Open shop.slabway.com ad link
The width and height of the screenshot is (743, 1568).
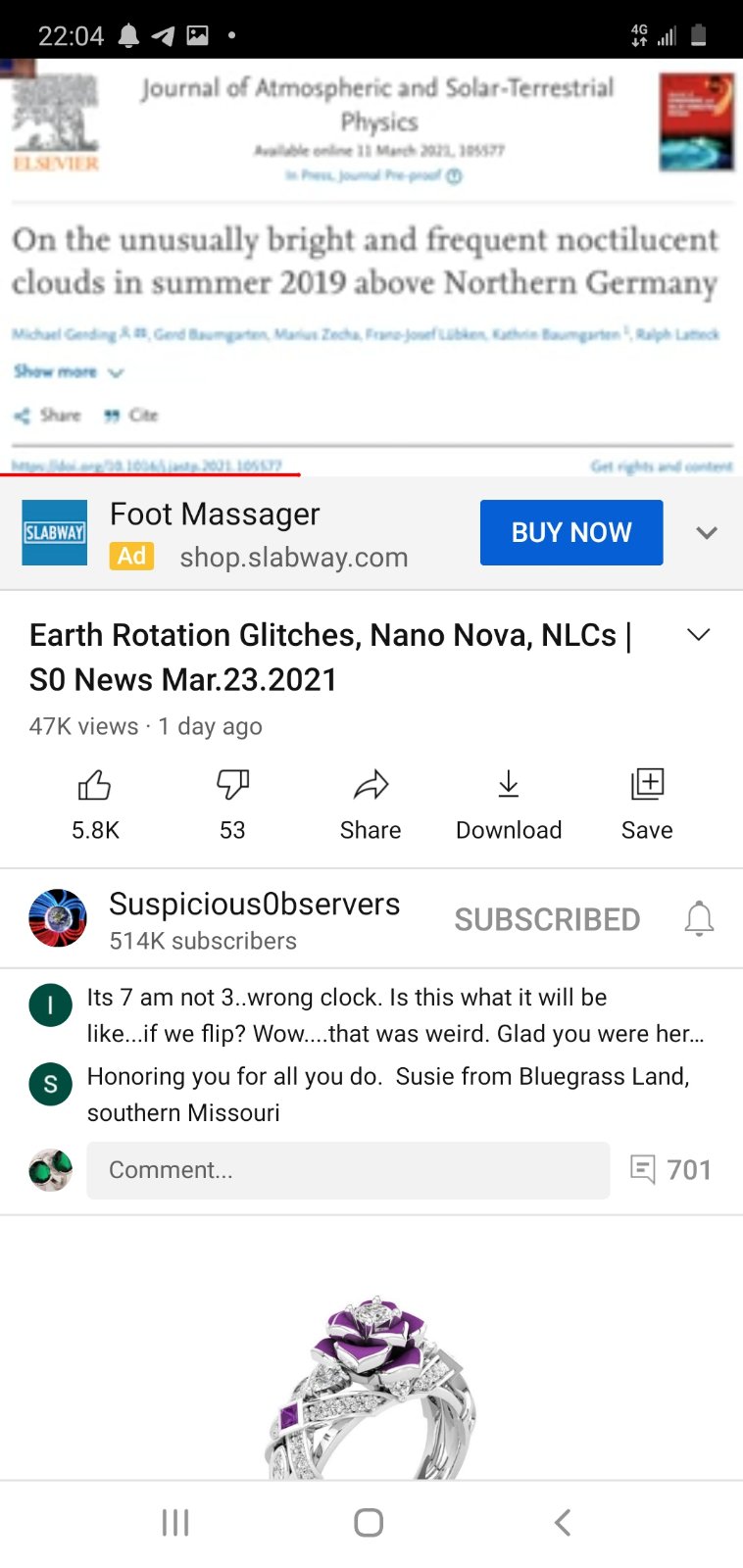[294, 558]
